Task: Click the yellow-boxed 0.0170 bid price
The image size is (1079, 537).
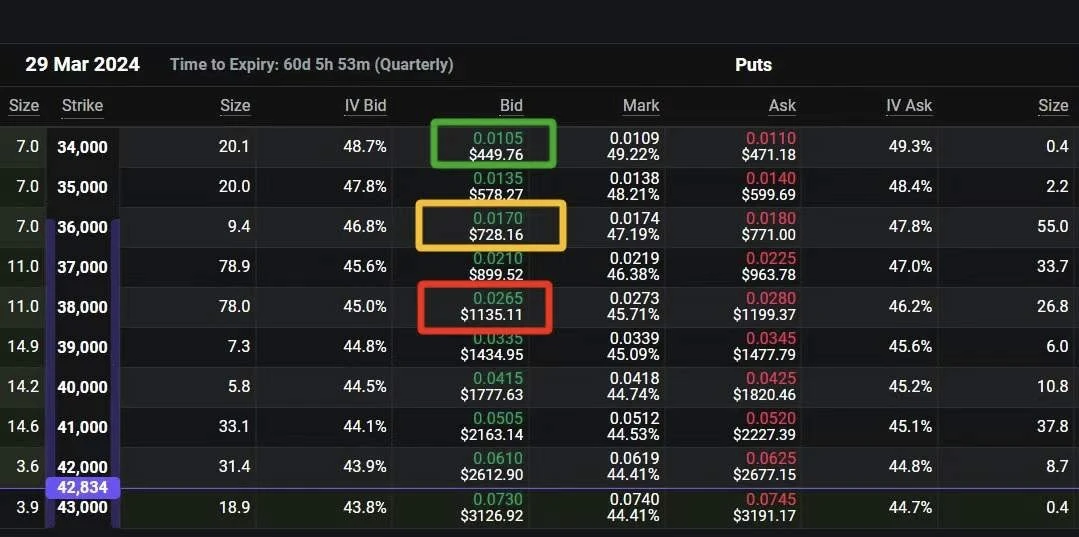Action: pos(496,218)
